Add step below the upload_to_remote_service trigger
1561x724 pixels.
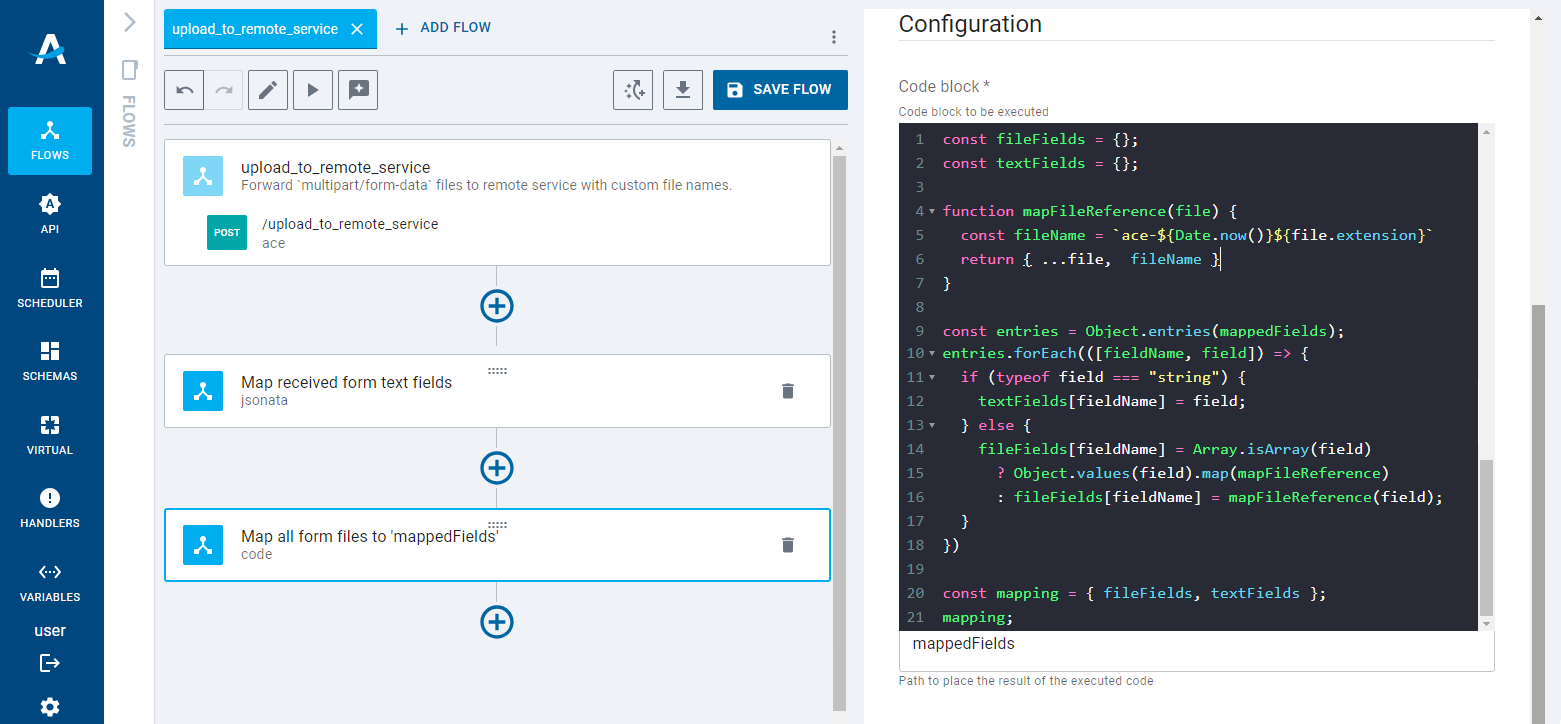(x=497, y=306)
